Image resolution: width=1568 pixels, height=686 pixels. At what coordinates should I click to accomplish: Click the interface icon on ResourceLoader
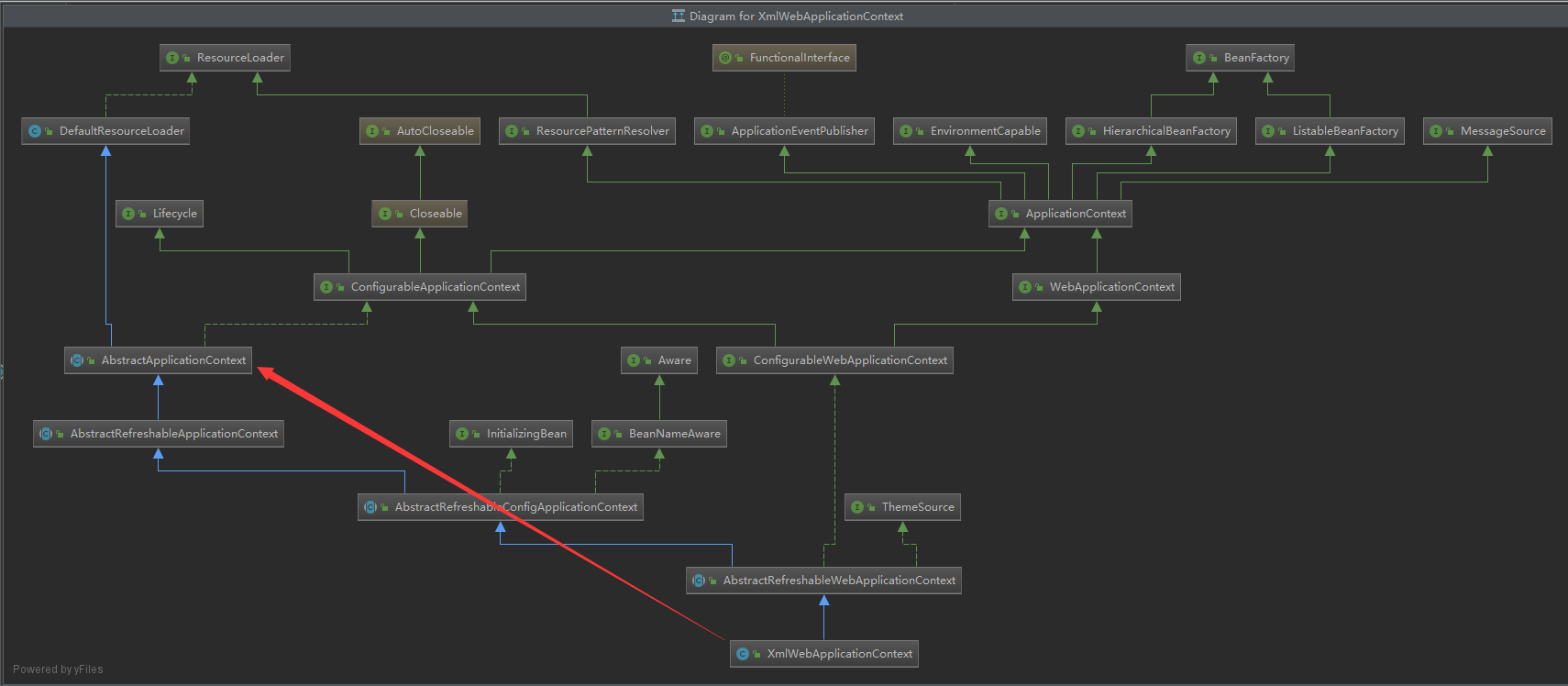172,58
